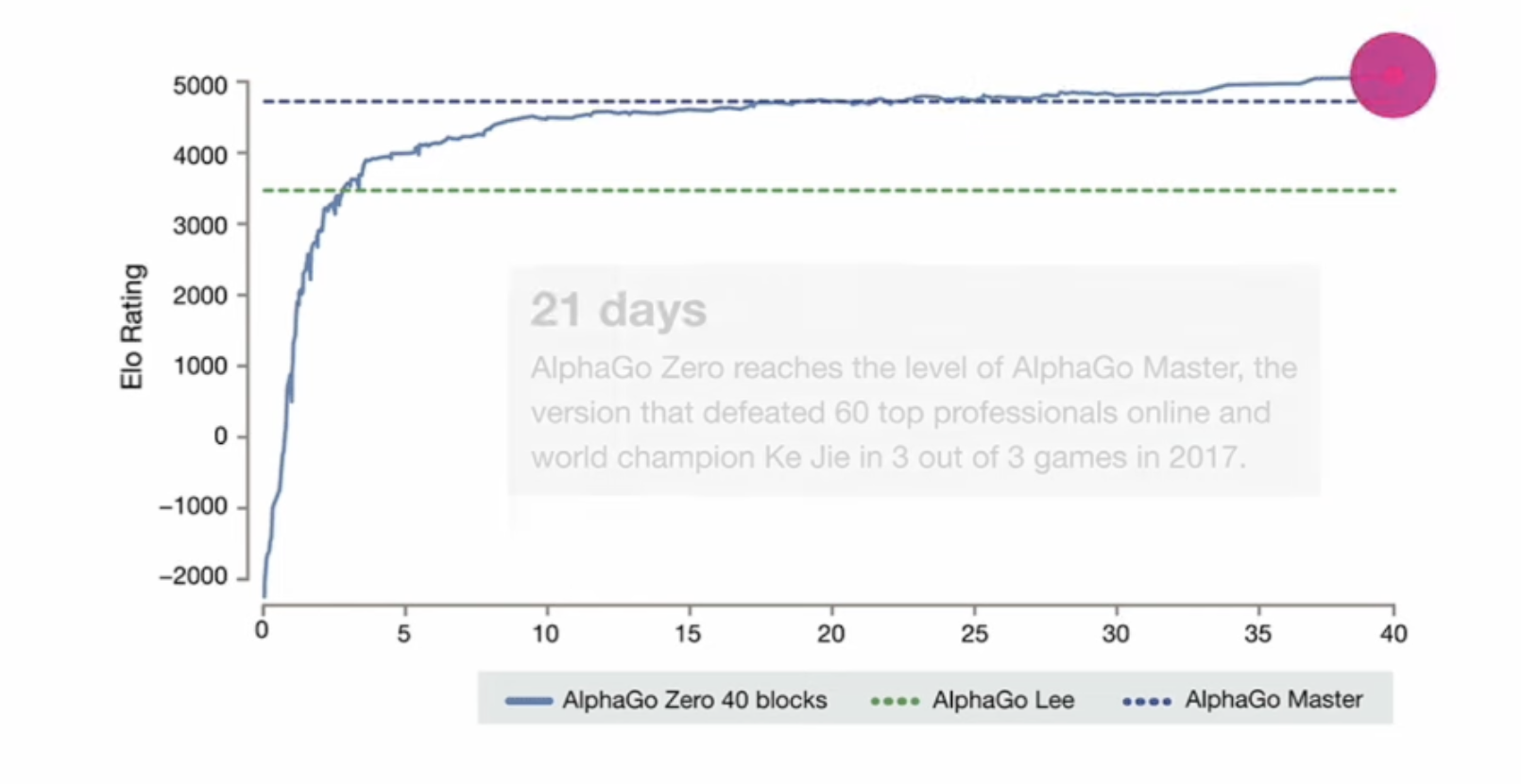Click the y-axis tick labeled 0
Screen dimensions: 1521x784
tap(221, 435)
